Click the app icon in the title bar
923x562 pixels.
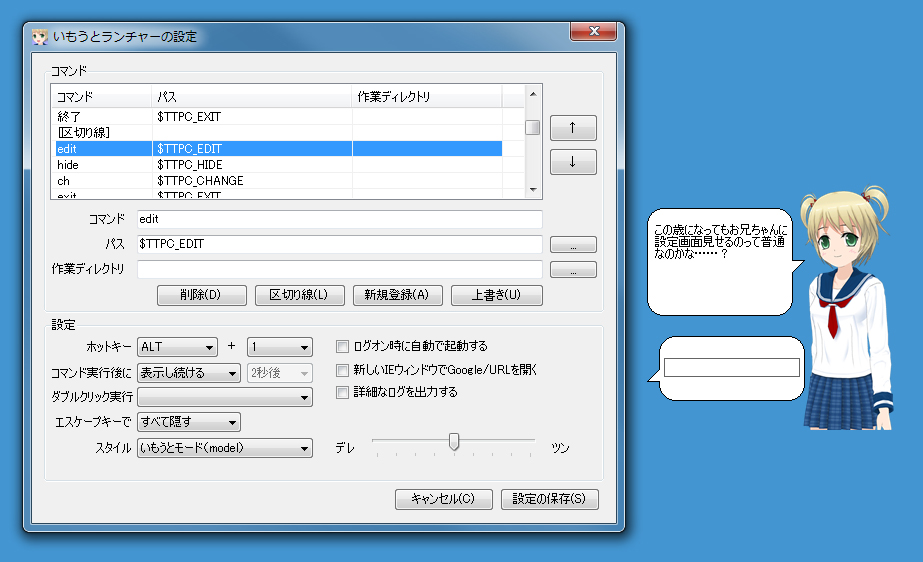[x=40, y=36]
